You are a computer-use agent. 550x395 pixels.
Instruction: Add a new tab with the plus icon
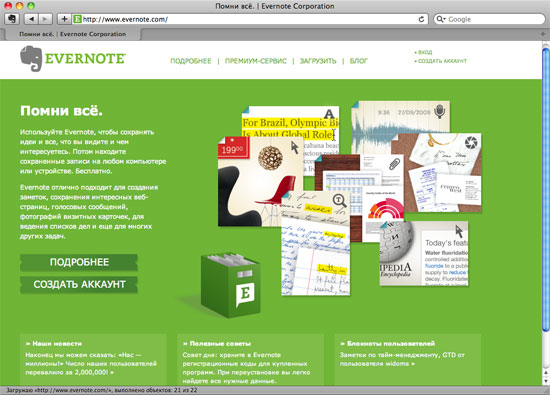pyautogui.click(x=543, y=34)
